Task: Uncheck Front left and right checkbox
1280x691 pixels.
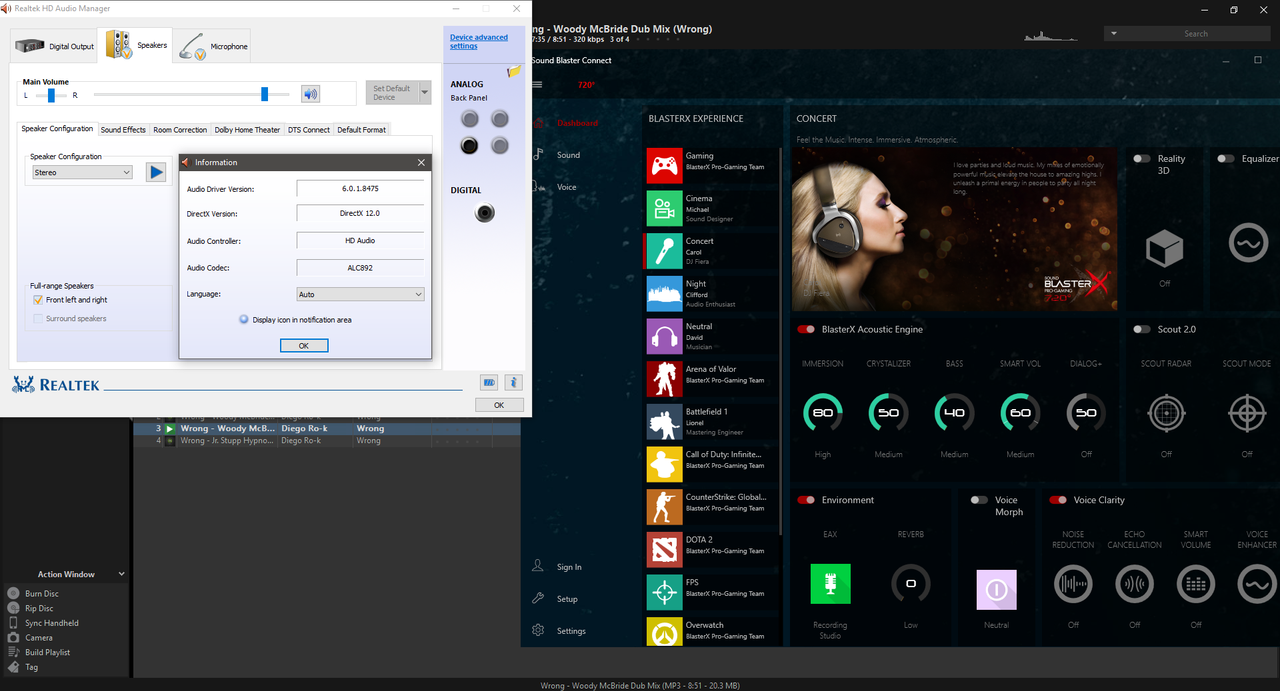Action: click(x=38, y=300)
